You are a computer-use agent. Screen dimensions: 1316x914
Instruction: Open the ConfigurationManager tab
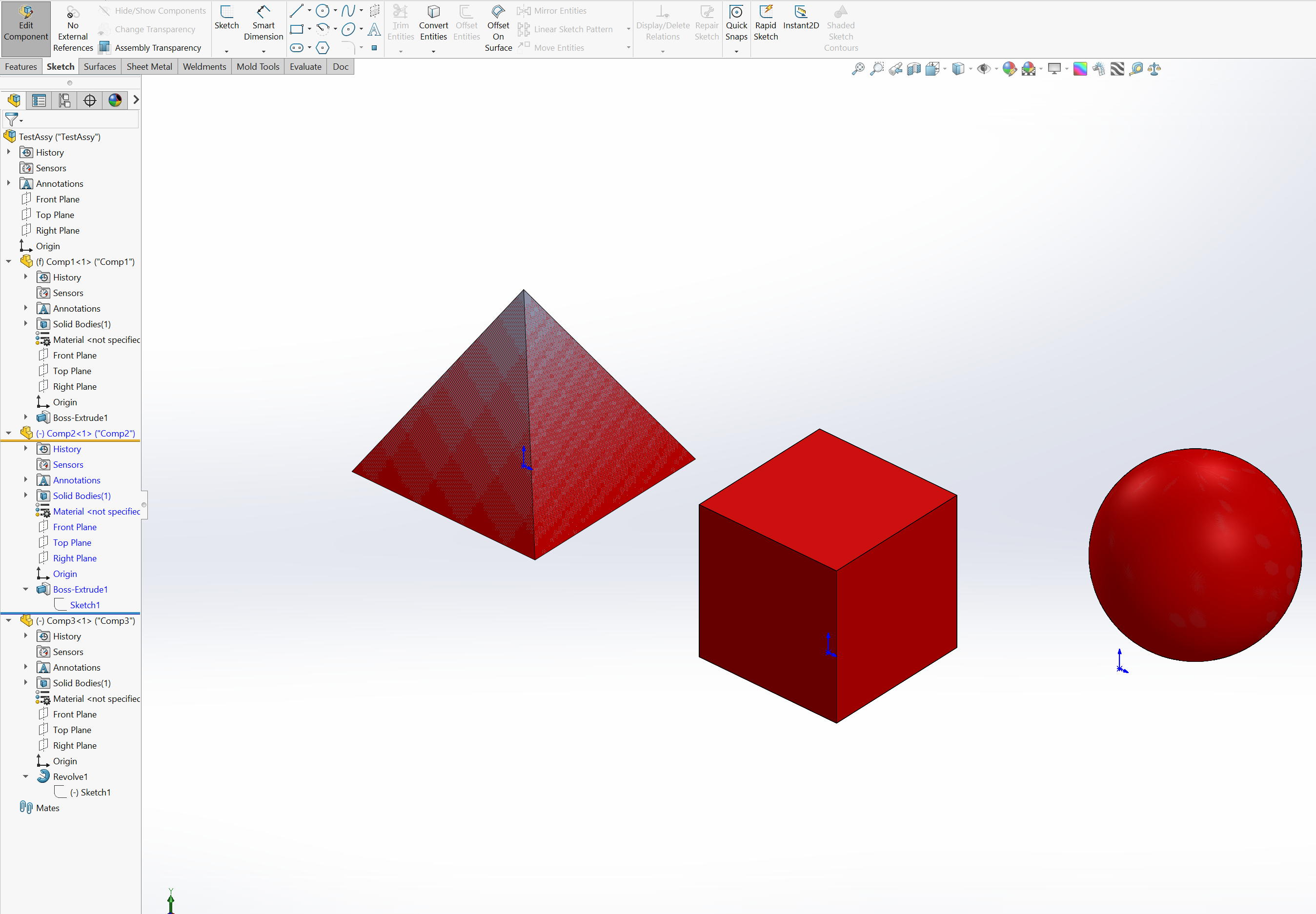point(64,100)
